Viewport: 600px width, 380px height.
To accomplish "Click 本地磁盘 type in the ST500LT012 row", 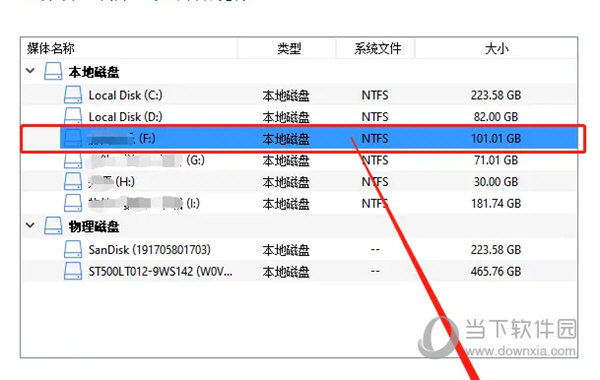I will (x=286, y=272).
